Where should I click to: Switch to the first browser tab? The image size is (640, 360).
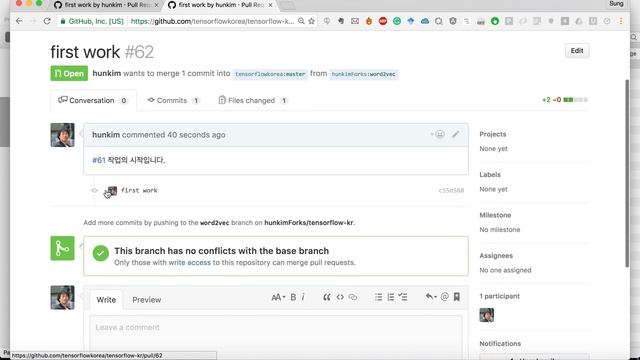[107, 5]
